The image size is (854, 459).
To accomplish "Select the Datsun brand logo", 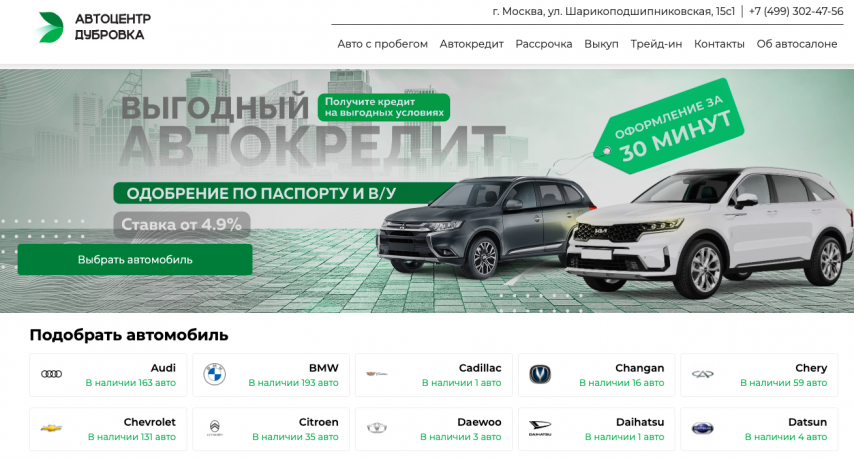I will pyautogui.click(x=703, y=429).
